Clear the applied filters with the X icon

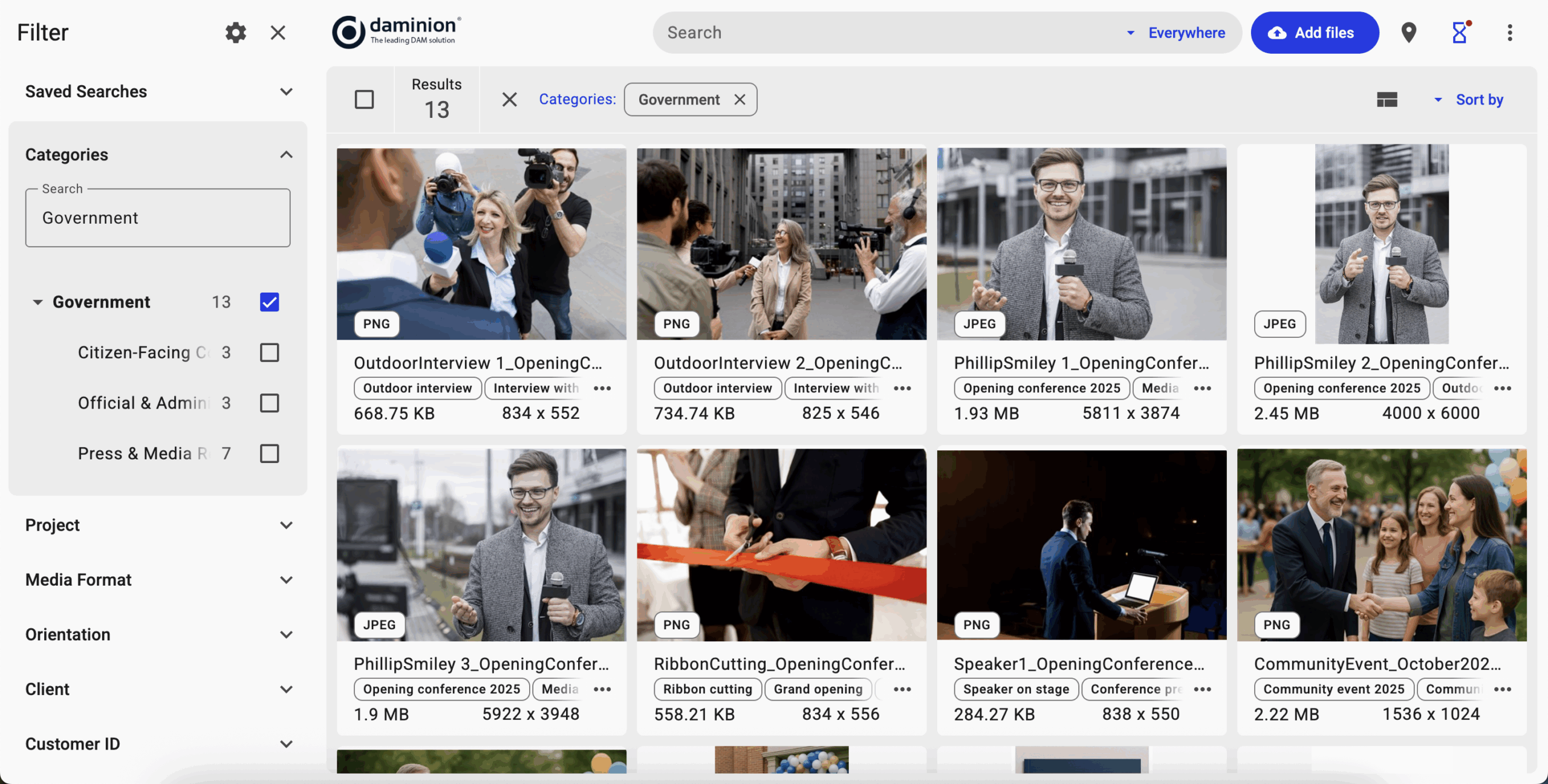point(509,99)
